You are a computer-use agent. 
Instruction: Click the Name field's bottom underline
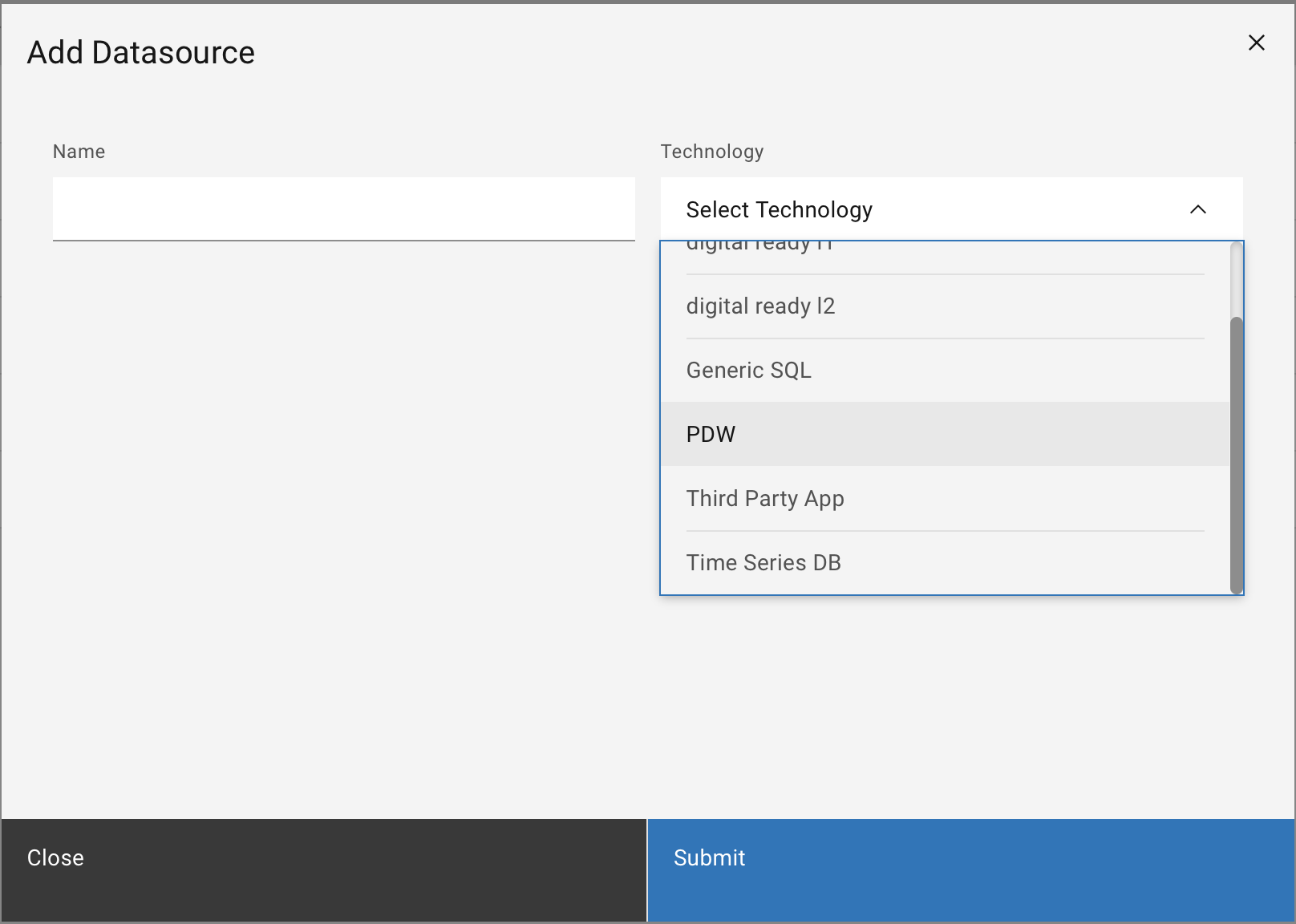pos(343,240)
